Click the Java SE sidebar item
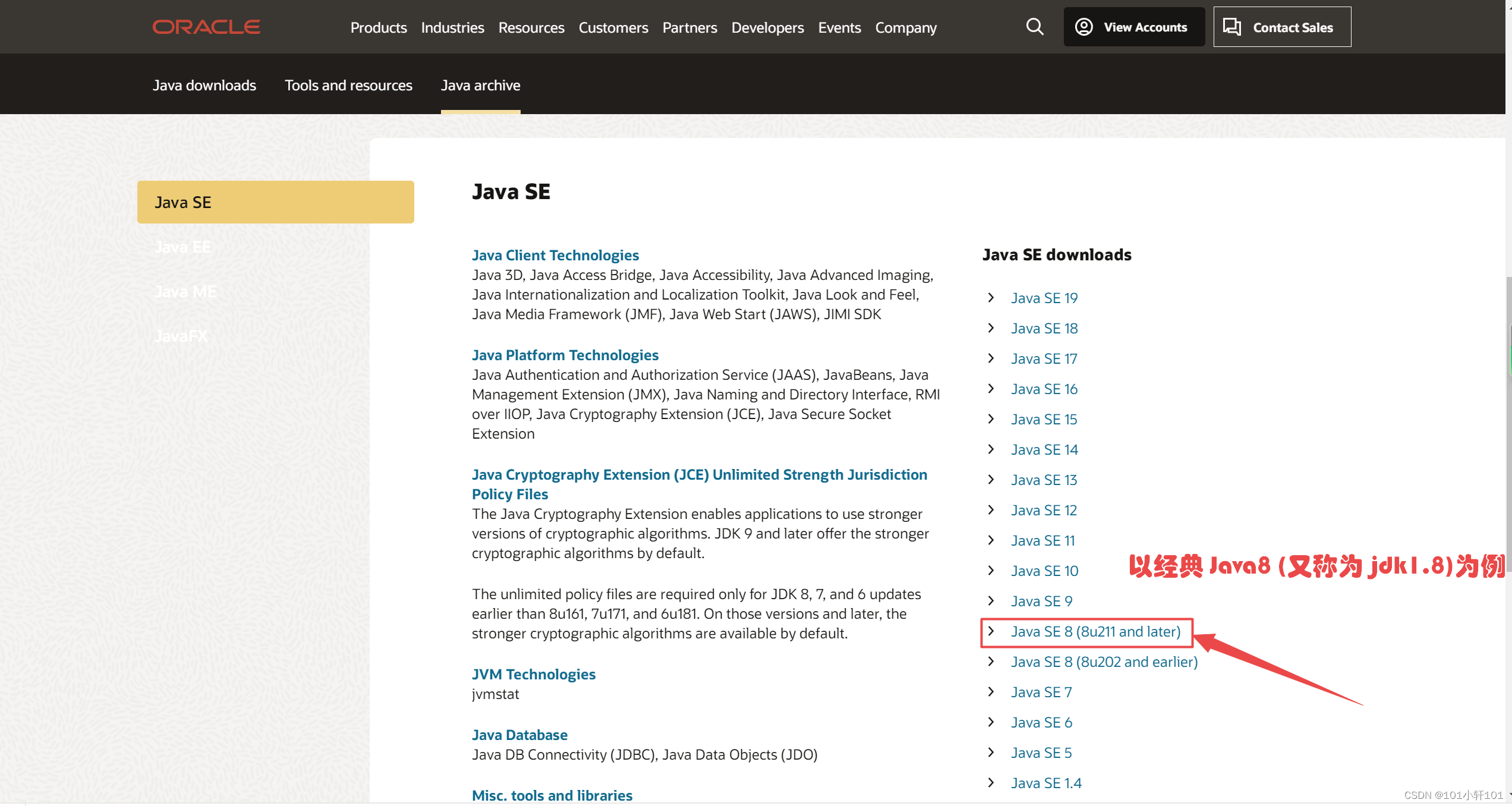Screen dimensions: 1512x806 275,202
